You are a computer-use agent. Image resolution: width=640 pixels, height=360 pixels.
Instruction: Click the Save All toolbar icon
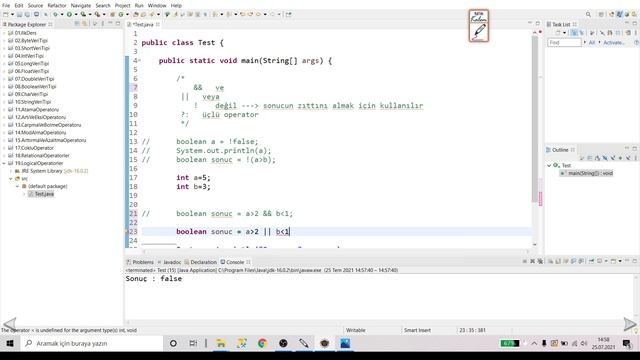(27, 14)
